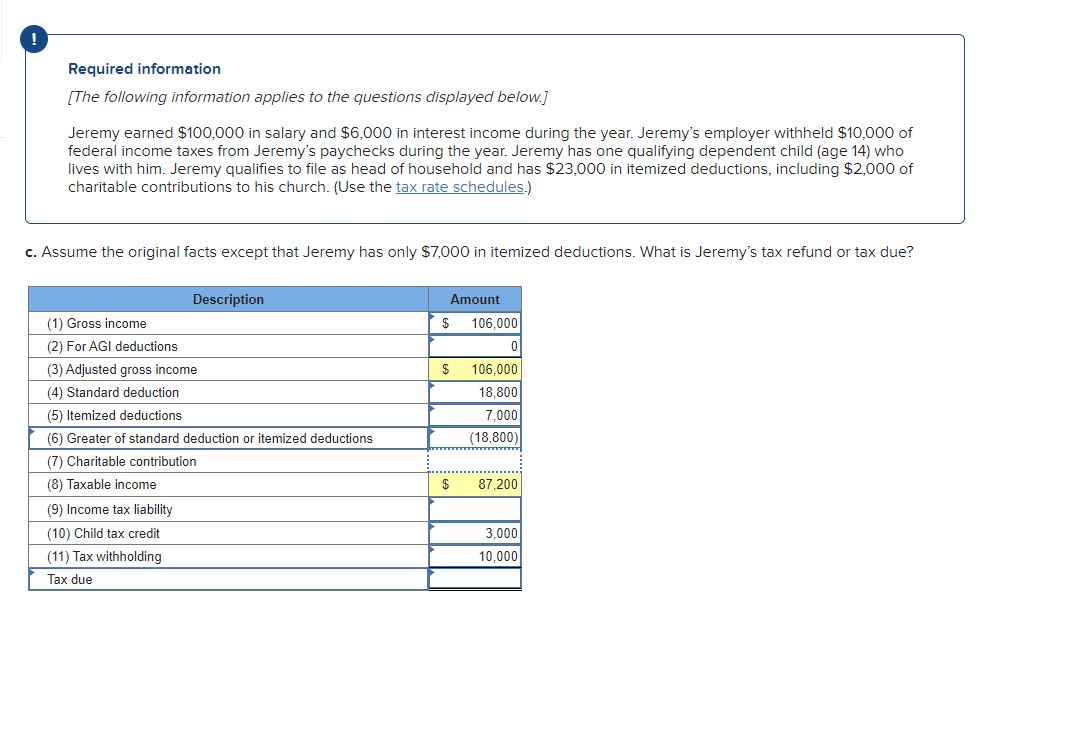1089x751 pixels.
Task: Click the For AGI deductions amount field
Action: [x=475, y=346]
